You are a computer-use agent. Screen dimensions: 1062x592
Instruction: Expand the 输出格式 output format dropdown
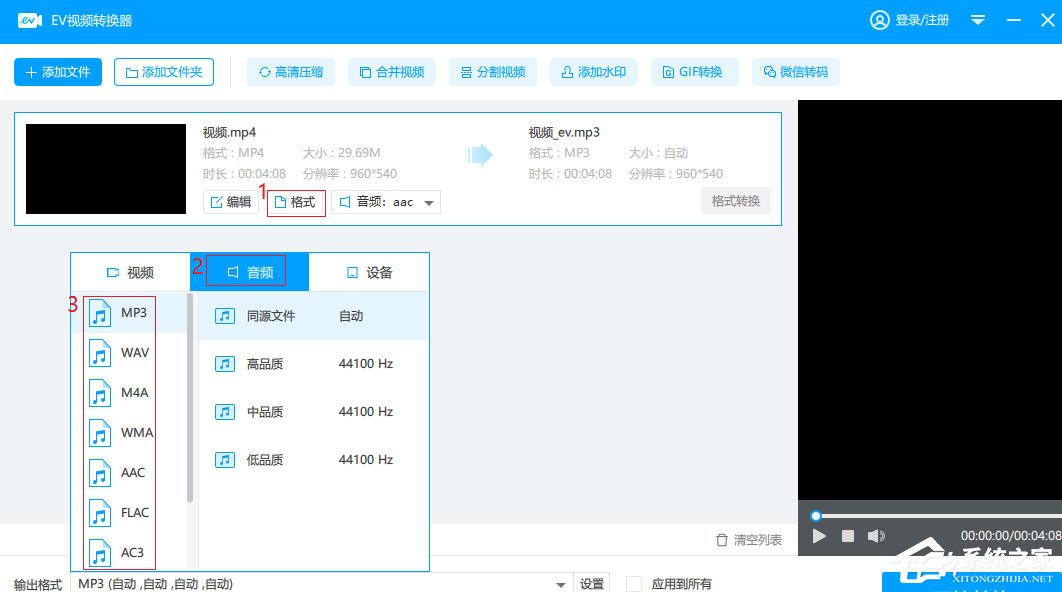pyautogui.click(x=560, y=583)
